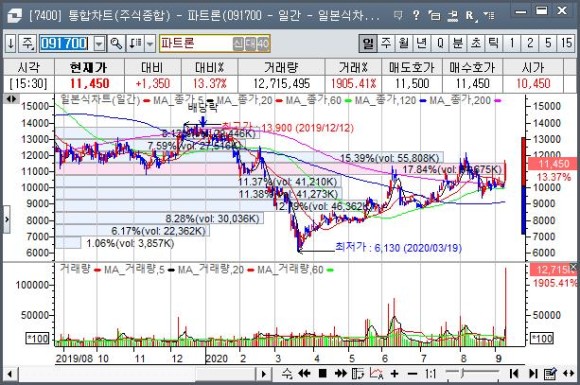Expand the dropdown arrow next to sort icon

coord(150,44)
